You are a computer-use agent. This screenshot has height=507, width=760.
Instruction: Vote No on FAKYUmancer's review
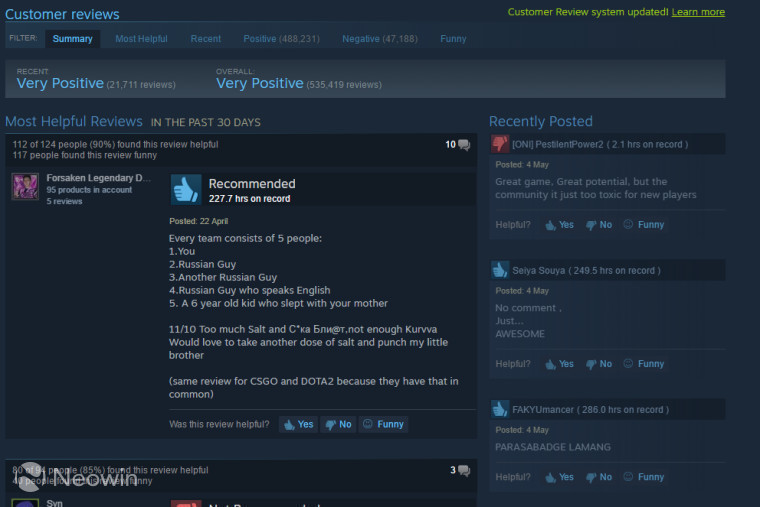point(599,477)
